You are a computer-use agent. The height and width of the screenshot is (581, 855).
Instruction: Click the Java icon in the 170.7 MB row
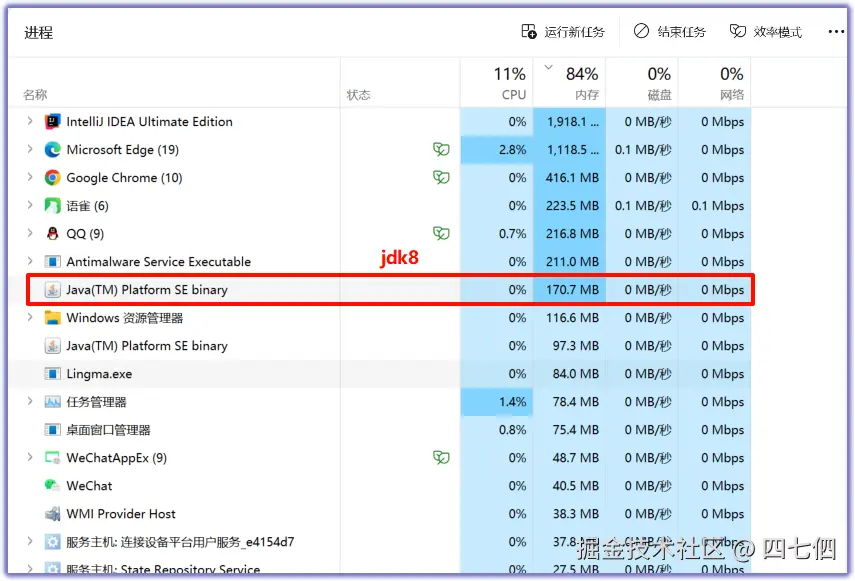pyautogui.click(x=52, y=289)
